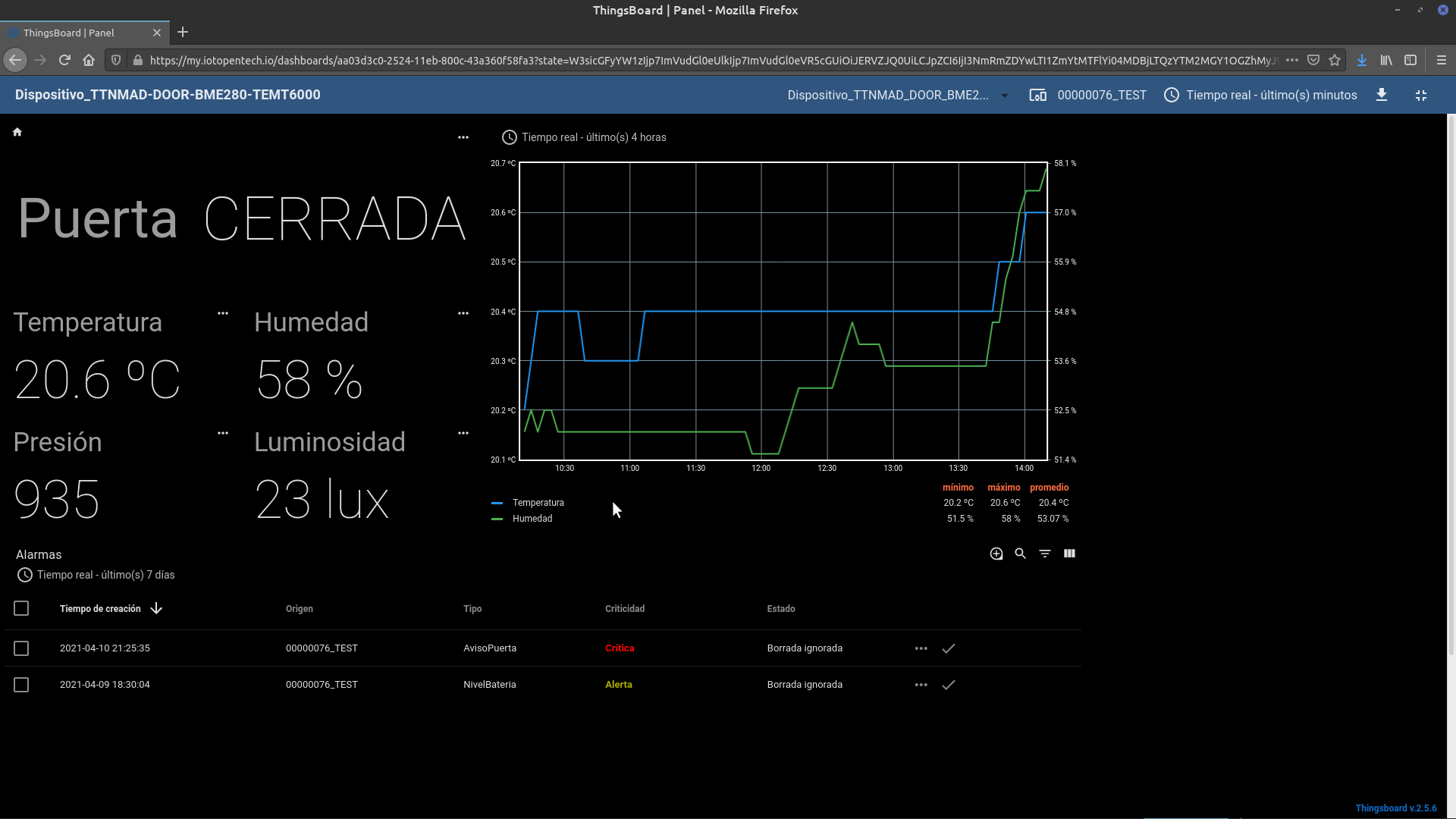
Task: Click the add-circle icon in the Alarmas toolbar
Action: tap(996, 554)
